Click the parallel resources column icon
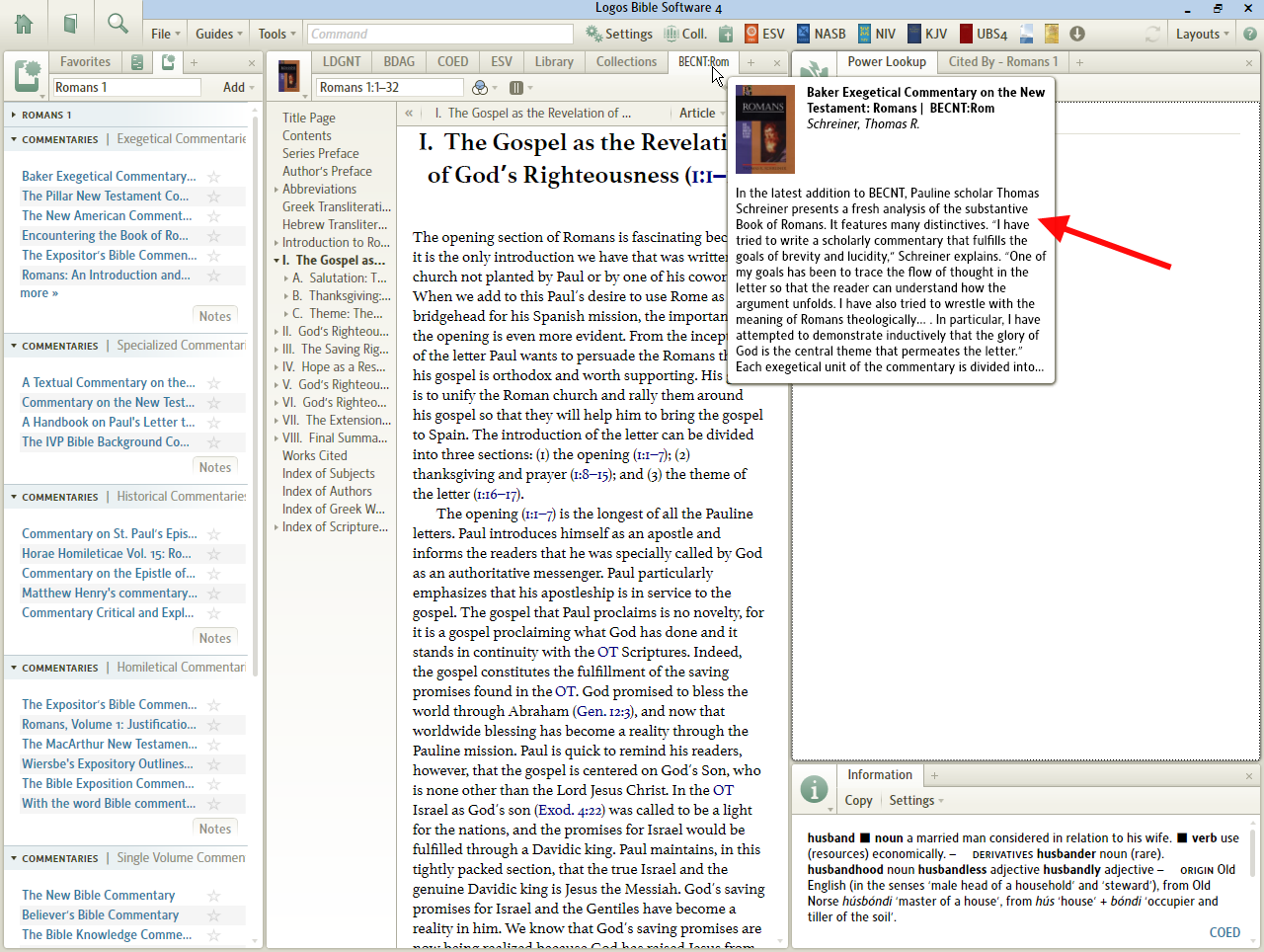The width and height of the screenshot is (1264, 952). pyautogui.click(x=515, y=88)
